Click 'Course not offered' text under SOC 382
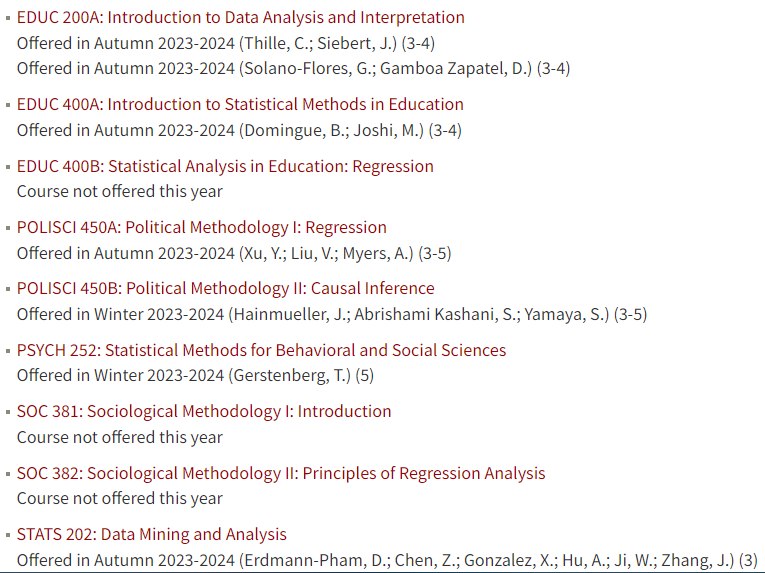 click(x=120, y=499)
